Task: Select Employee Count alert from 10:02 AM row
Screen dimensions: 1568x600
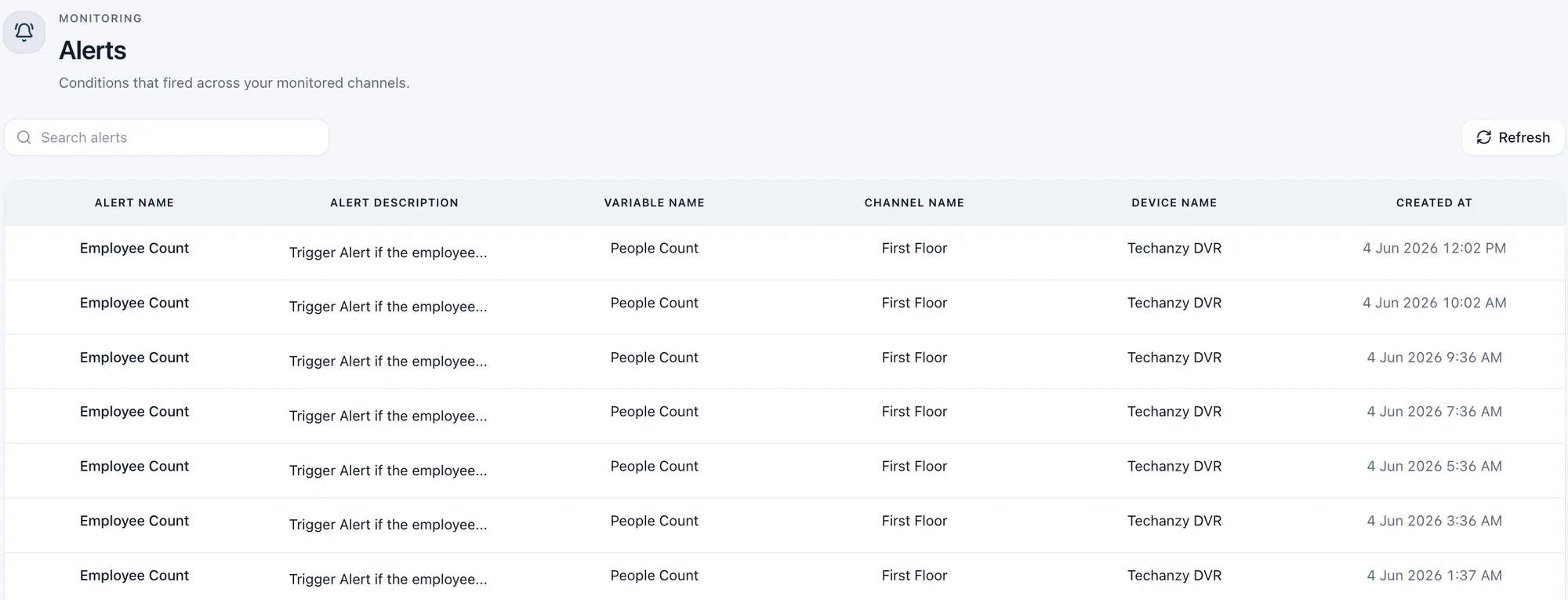Action: [x=134, y=303]
